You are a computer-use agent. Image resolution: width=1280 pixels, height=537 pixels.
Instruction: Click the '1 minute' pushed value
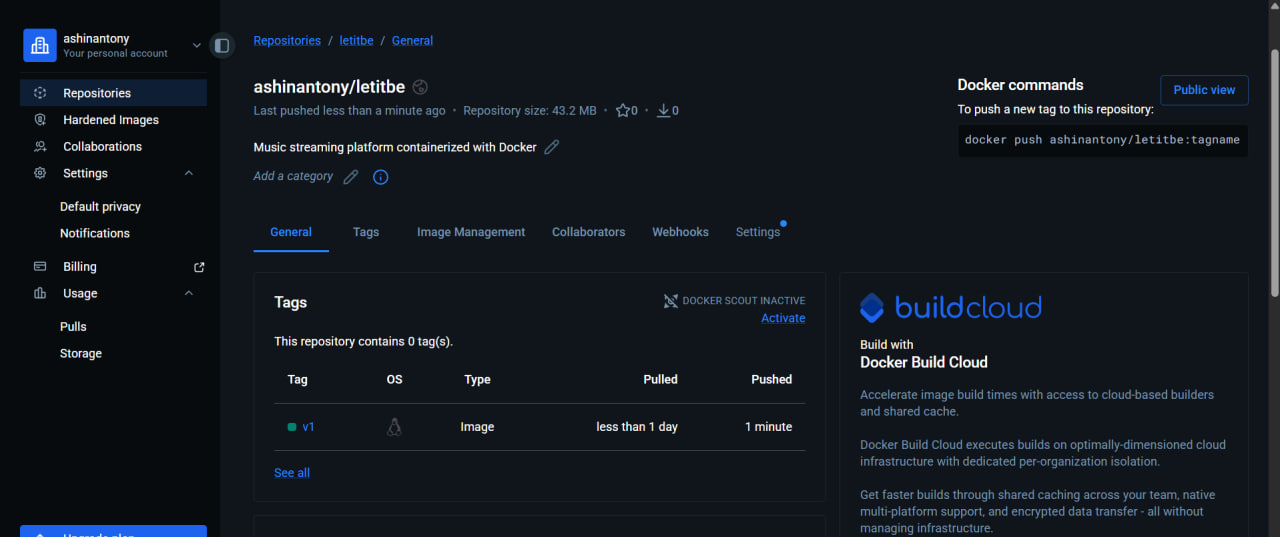768,427
